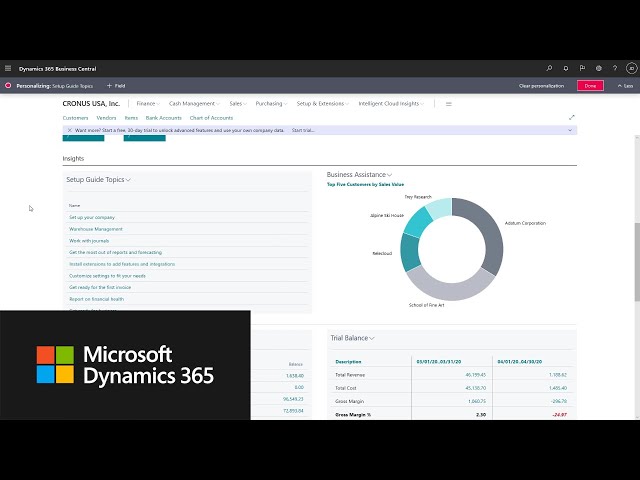Open the settings gear icon
Image resolution: width=640 pixels, height=480 pixels.
point(599,68)
